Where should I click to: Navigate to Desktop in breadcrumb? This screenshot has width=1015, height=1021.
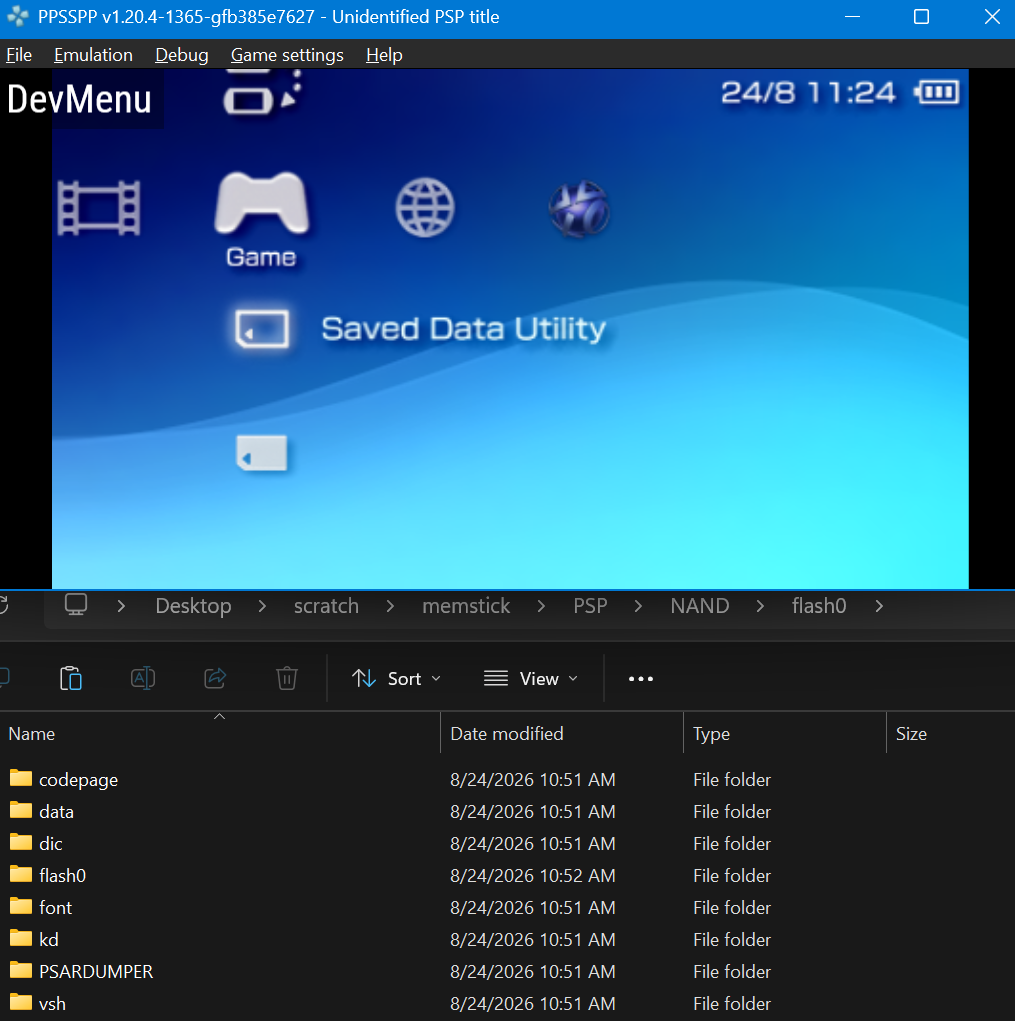193,606
